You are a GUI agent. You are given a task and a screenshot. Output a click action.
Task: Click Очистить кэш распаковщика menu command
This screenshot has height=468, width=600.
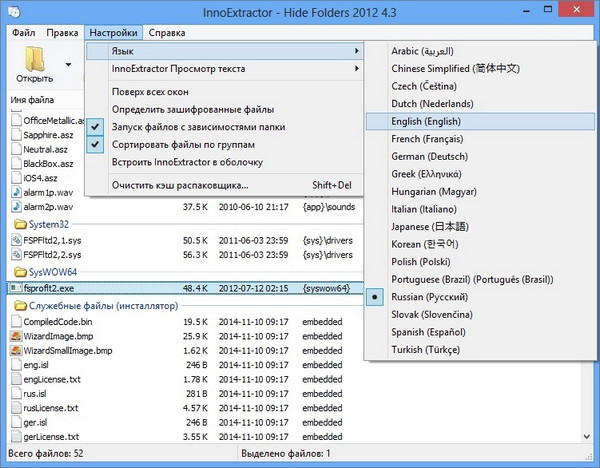point(180,185)
